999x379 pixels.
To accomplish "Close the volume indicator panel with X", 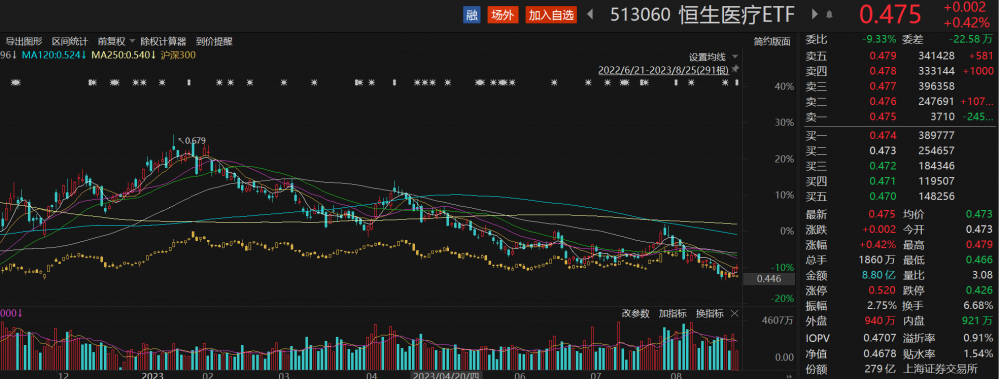I will coord(734,313).
